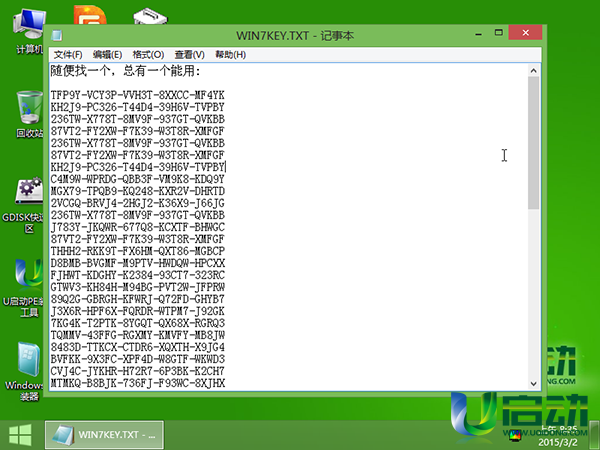Viewport: 600px width, 450px height.
Task: Click the Notepad icon in title bar
Action: point(57,36)
